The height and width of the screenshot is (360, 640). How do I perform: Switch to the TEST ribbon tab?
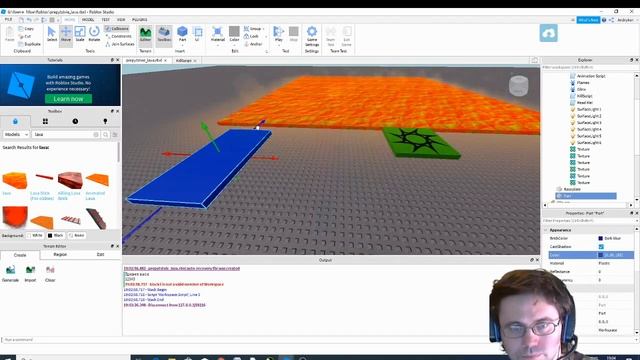105,20
